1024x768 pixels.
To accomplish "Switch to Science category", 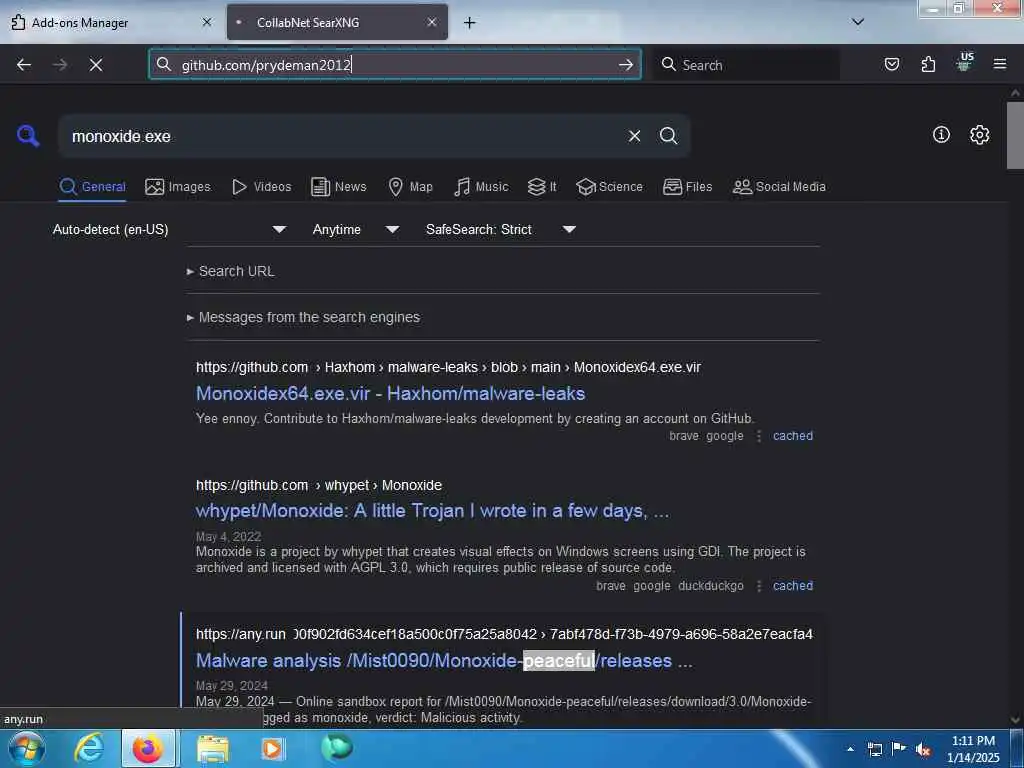I will [x=609, y=187].
